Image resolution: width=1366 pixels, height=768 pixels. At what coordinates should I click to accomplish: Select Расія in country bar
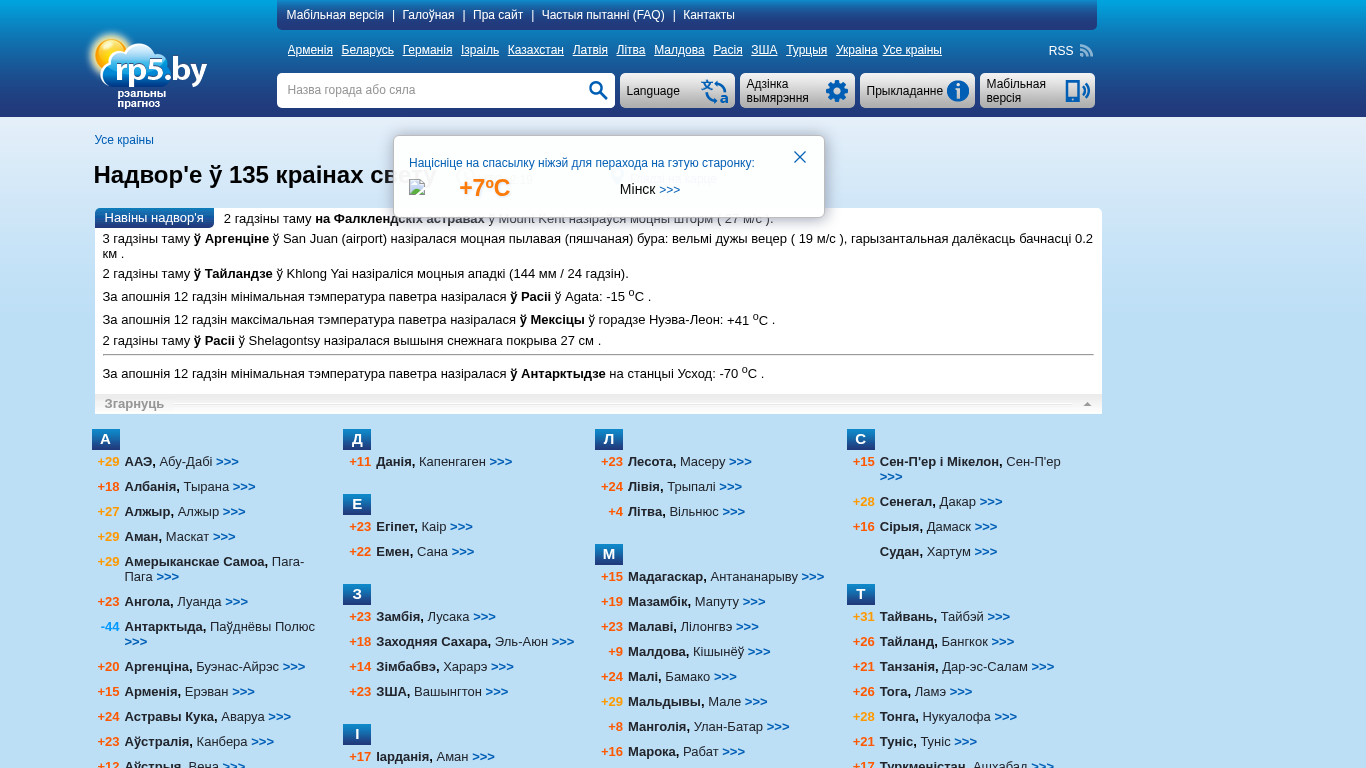coord(728,50)
